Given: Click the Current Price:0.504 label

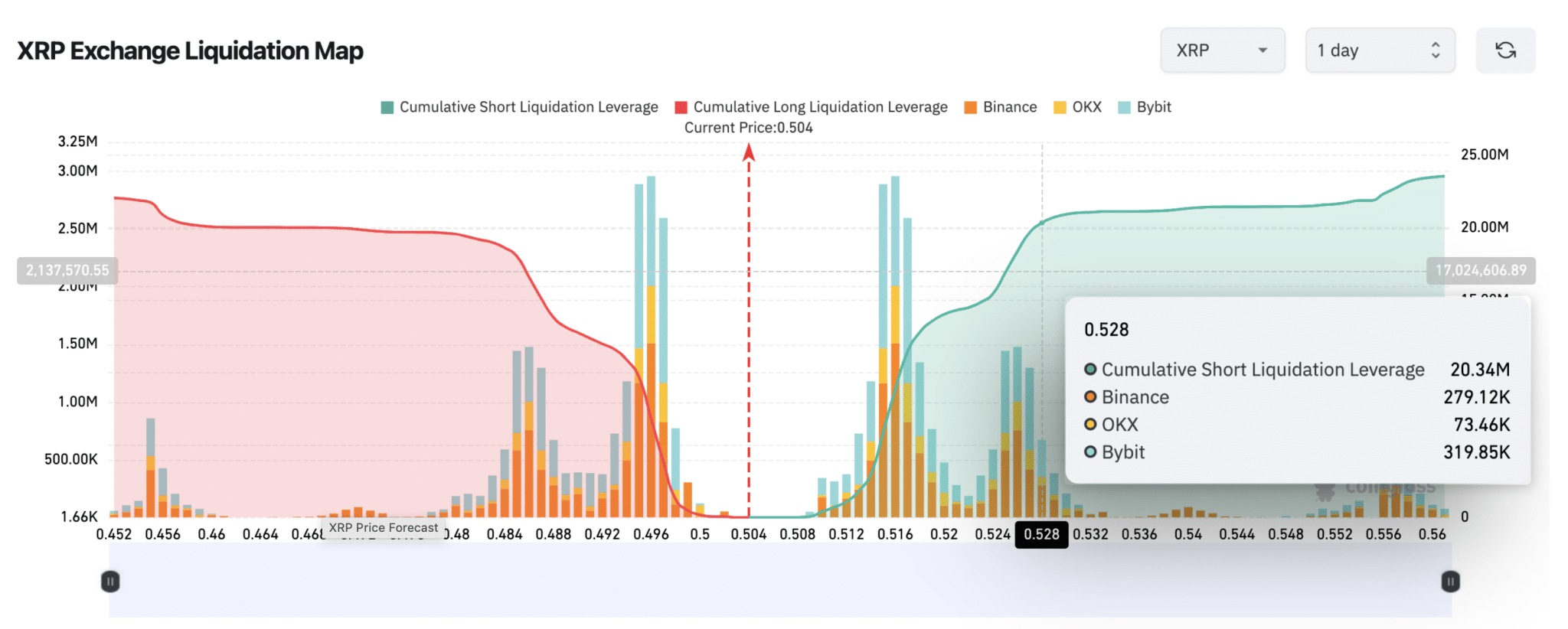Looking at the screenshot, I should click(748, 128).
